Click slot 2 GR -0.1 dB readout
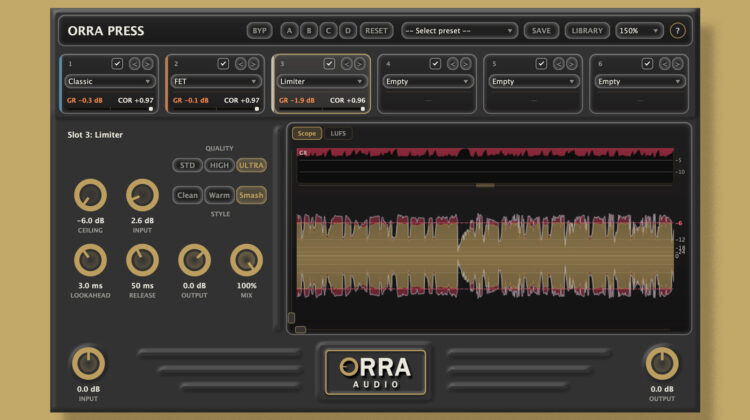The width and height of the screenshot is (750, 420). (191, 100)
